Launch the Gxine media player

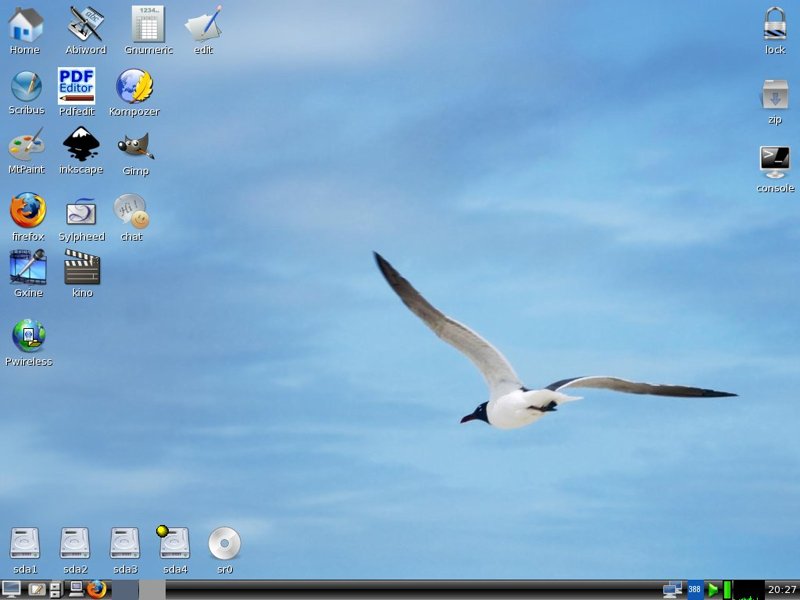point(28,268)
